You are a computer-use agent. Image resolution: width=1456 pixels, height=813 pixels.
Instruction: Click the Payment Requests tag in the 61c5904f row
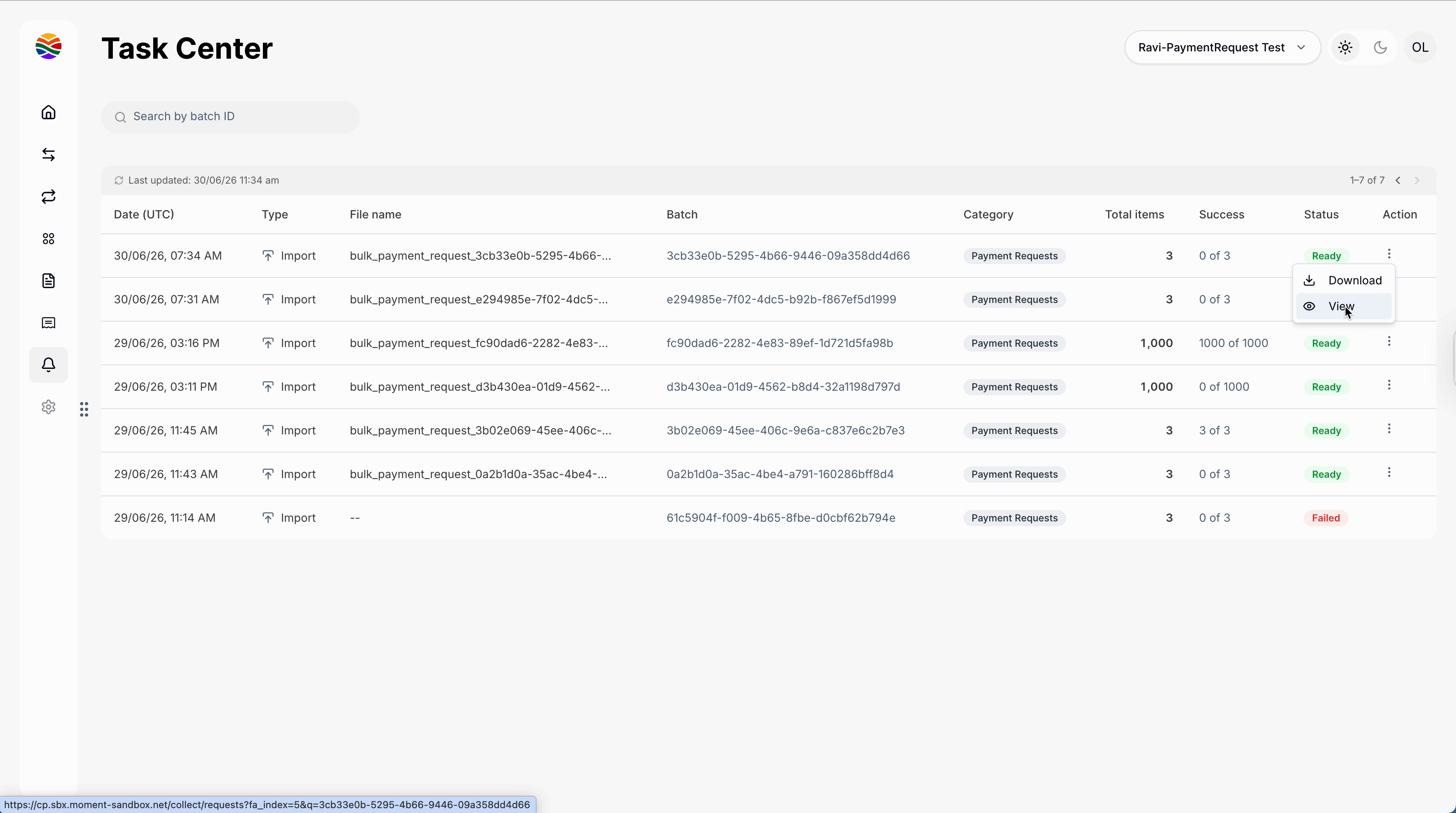(x=1014, y=518)
